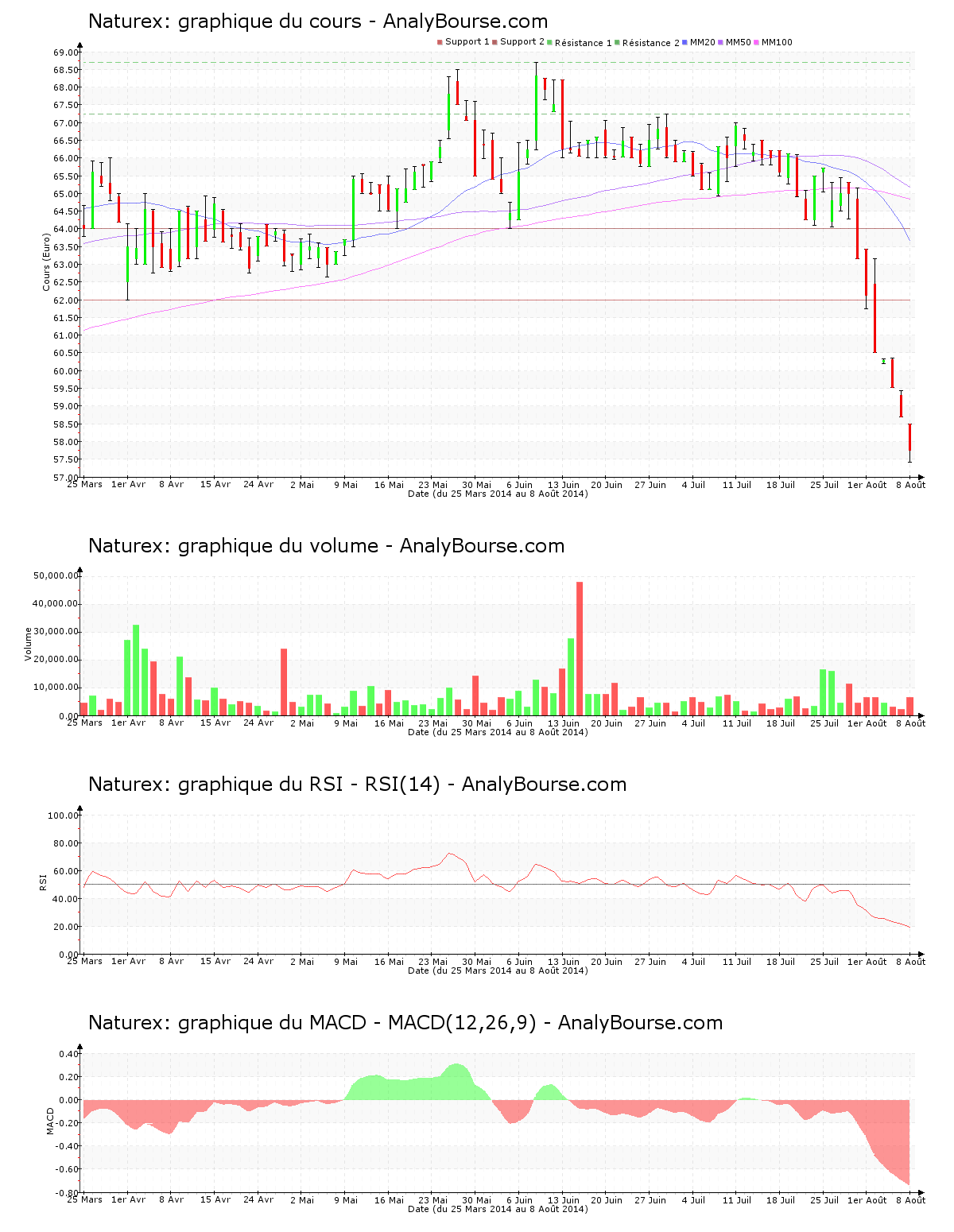Click the 'Cours (Euro)' axis title
The width and height of the screenshot is (954, 1232).
tap(47, 263)
